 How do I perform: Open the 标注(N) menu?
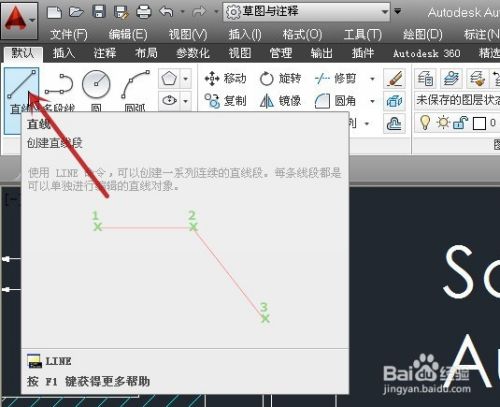[x=482, y=34]
